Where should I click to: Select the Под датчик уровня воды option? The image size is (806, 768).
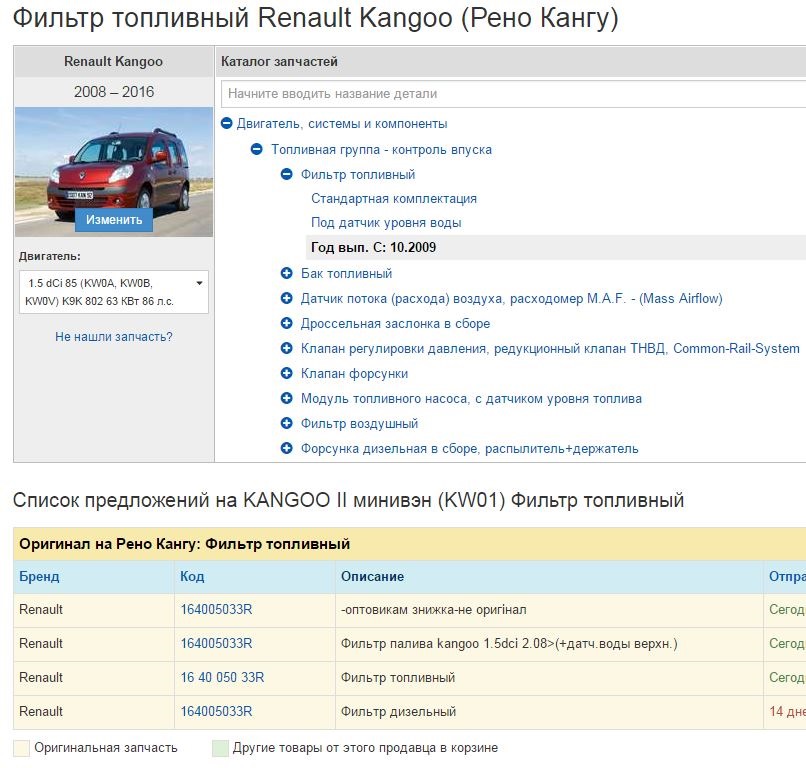coord(386,223)
